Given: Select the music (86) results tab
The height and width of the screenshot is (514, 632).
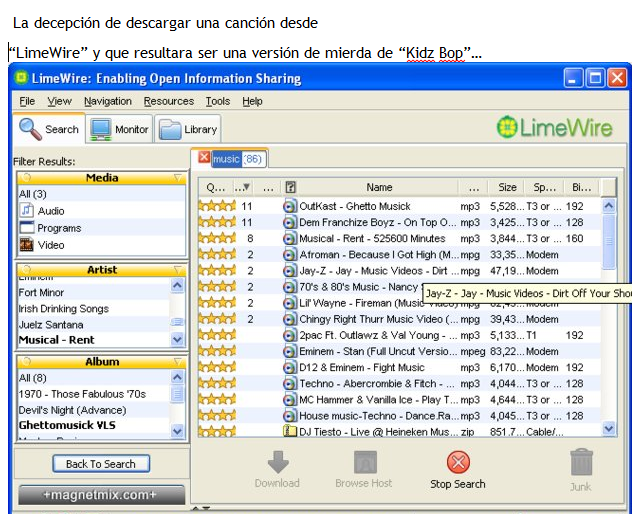Looking at the screenshot, I should tap(237, 159).
